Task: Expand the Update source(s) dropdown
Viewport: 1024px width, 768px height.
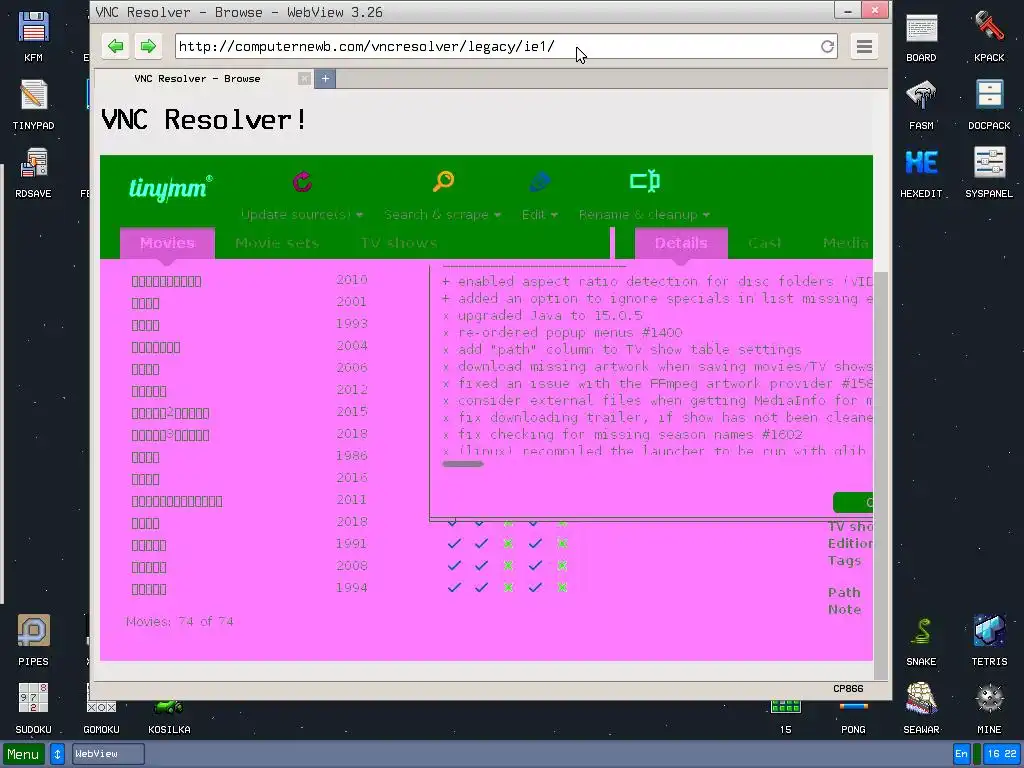Action: 302,215
